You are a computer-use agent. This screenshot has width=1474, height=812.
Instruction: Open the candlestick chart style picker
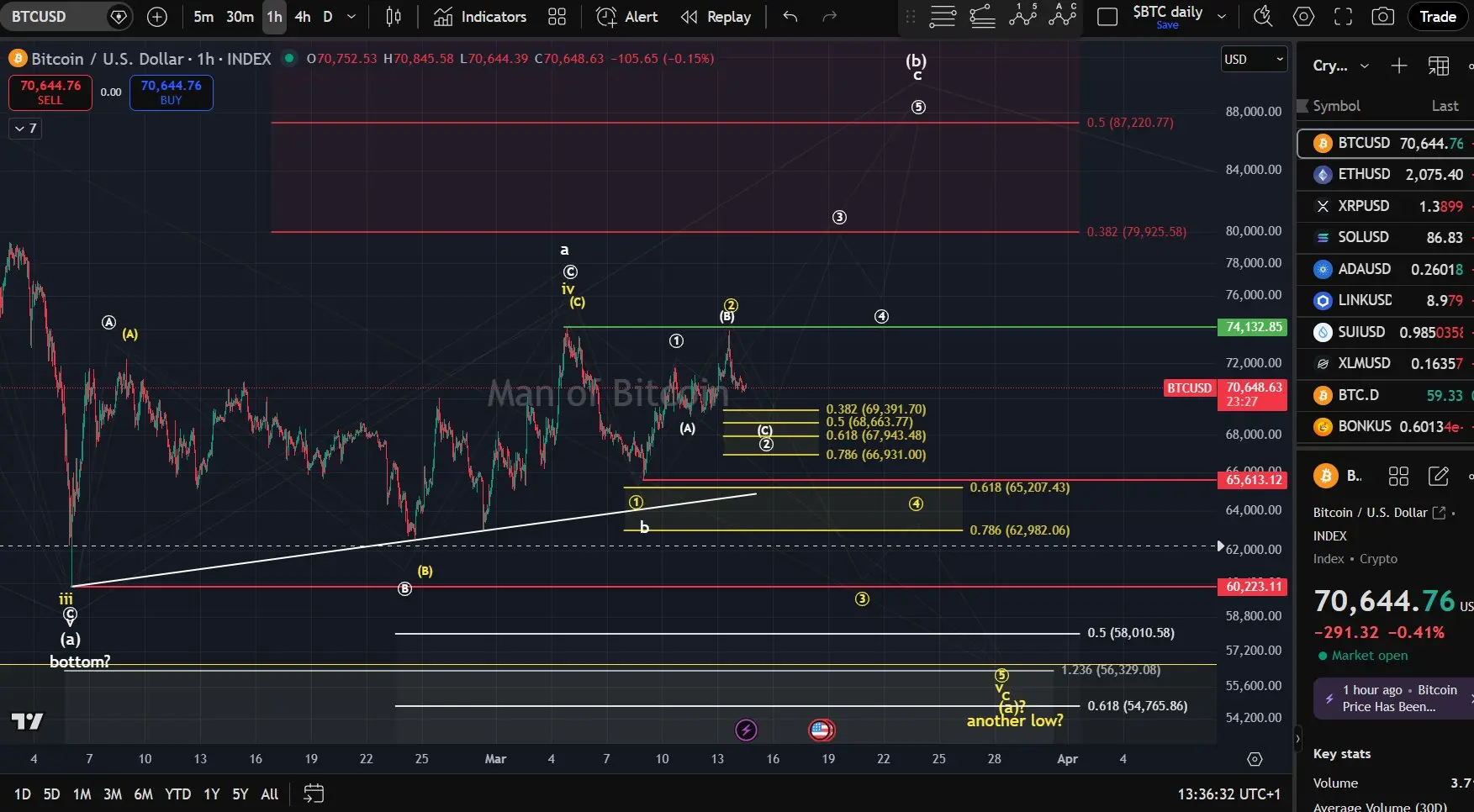394,17
